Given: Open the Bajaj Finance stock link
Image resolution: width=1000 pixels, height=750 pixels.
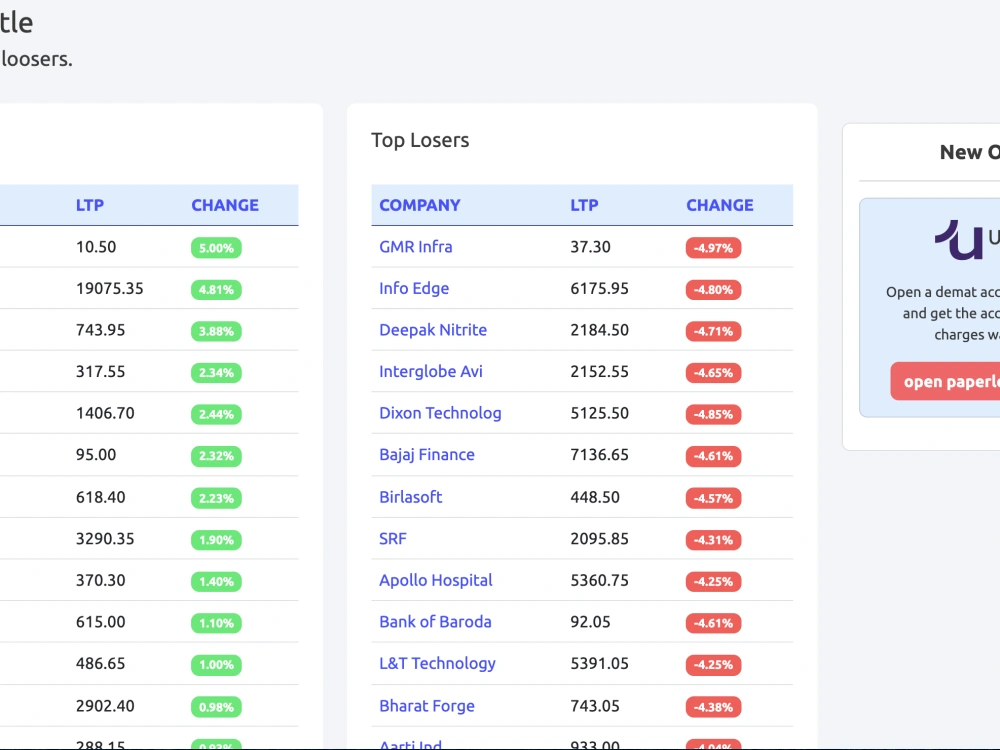Looking at the screenshot, I should click(x=427, y=455).
